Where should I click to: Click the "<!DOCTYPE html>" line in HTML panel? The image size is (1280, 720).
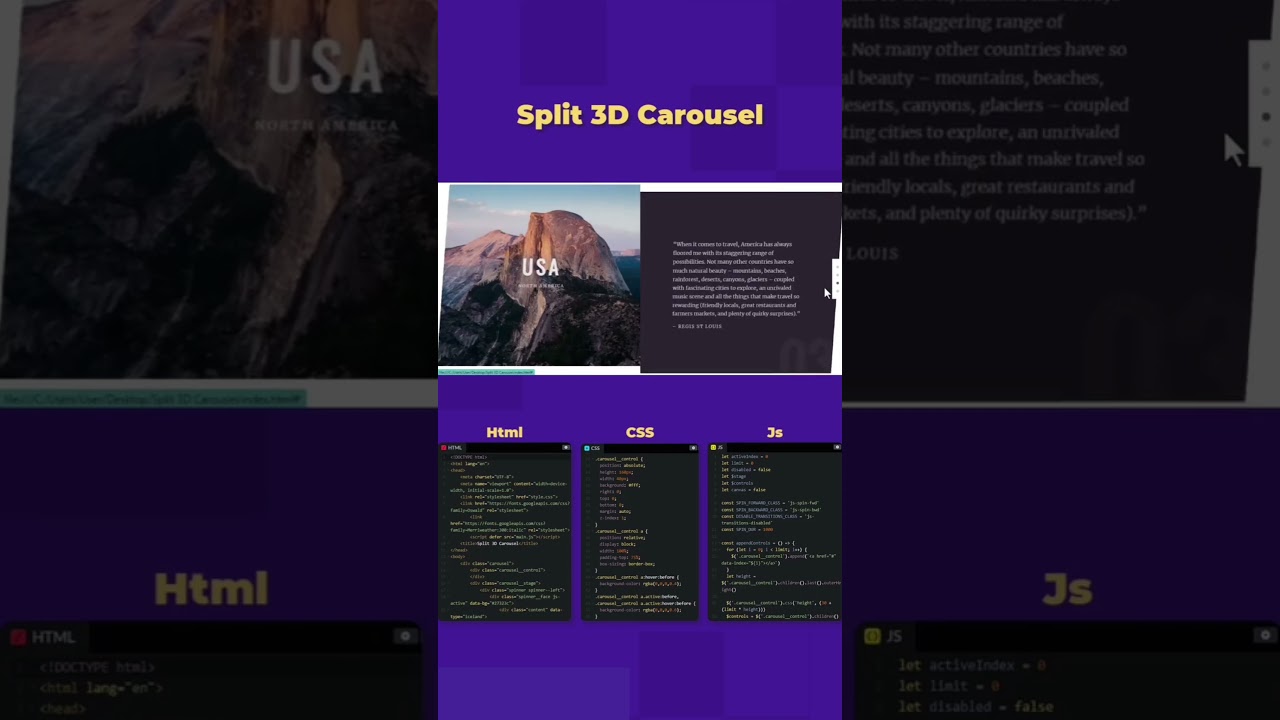(x=468, y=457)
